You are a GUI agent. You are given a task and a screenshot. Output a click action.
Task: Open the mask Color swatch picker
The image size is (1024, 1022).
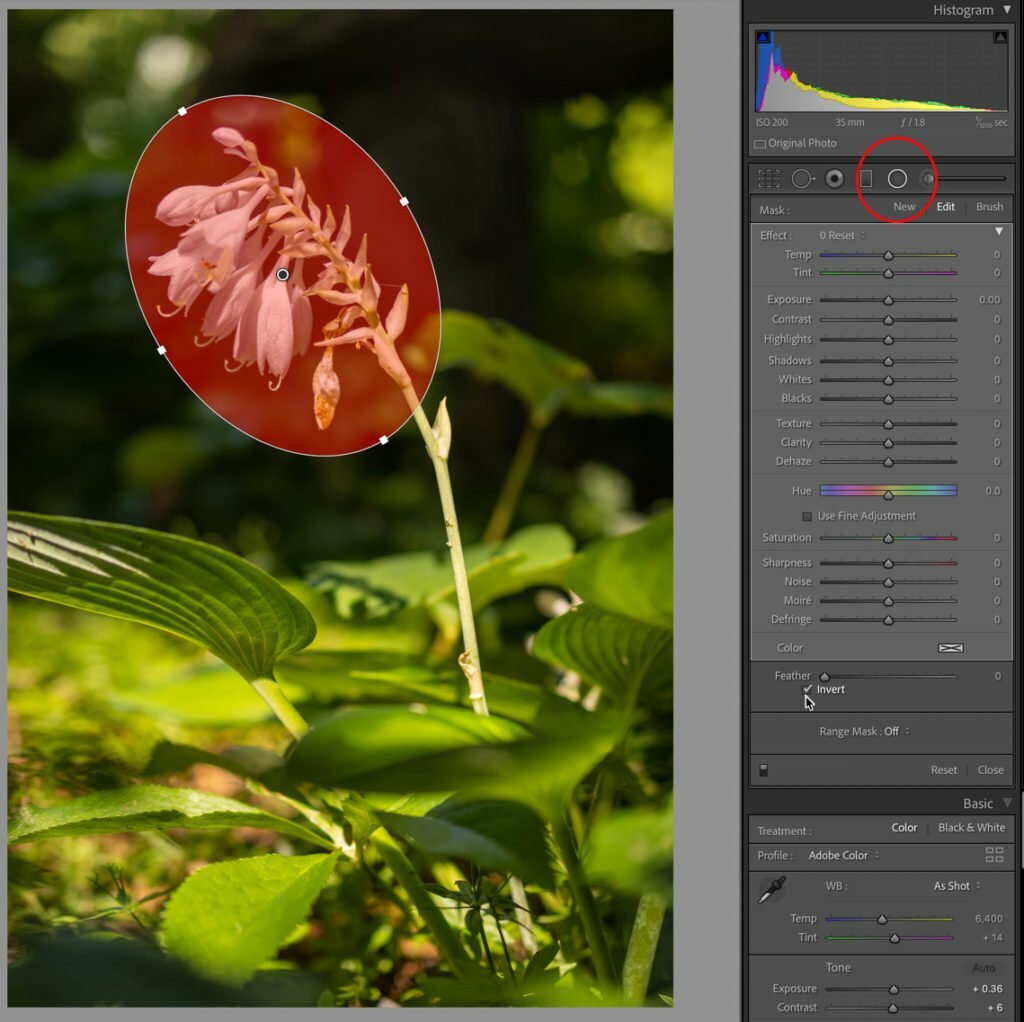point(950,648)
